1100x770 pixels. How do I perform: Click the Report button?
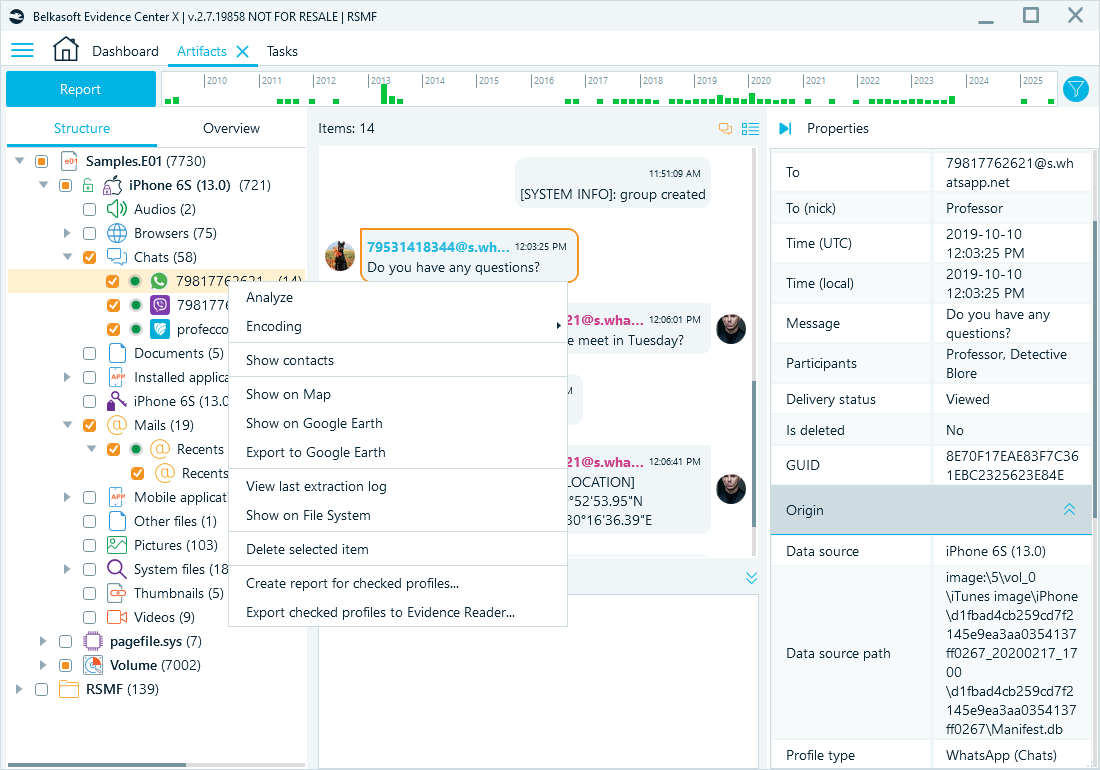[80, 89]
